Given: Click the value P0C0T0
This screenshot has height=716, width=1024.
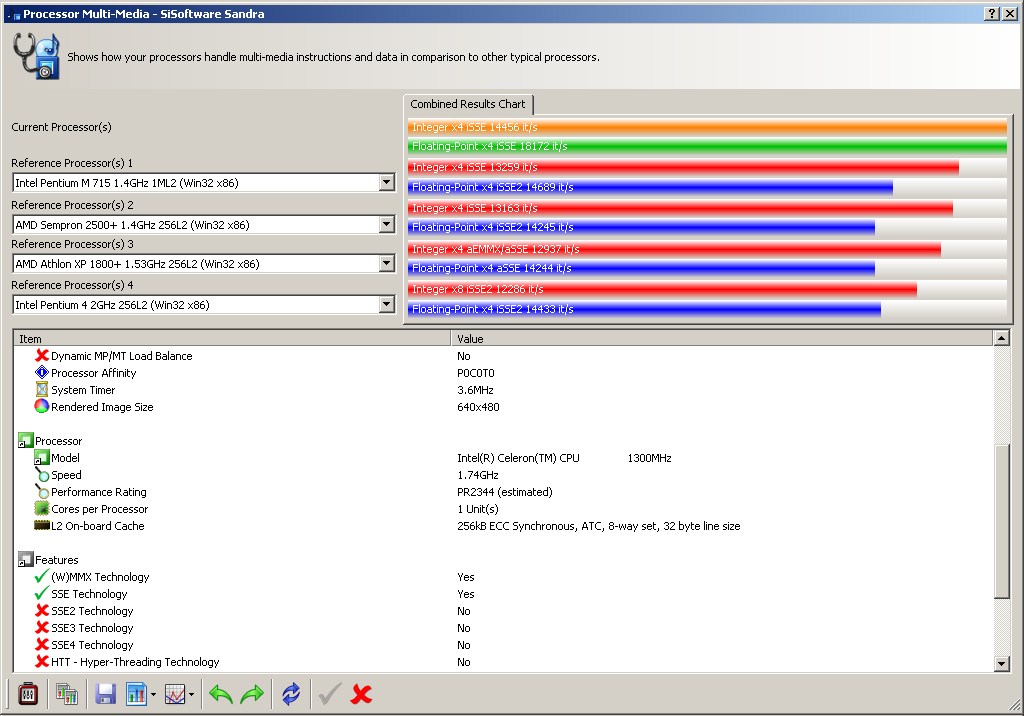Looking at the screenshot, I should pyautogui.click(x=476, y=373).
